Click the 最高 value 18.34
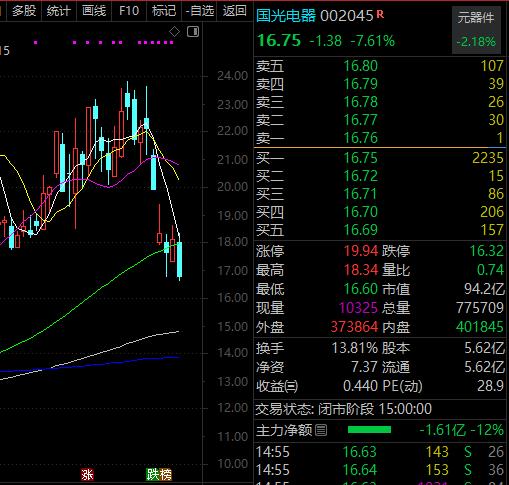The image size is (509, 485). point(361,270)
